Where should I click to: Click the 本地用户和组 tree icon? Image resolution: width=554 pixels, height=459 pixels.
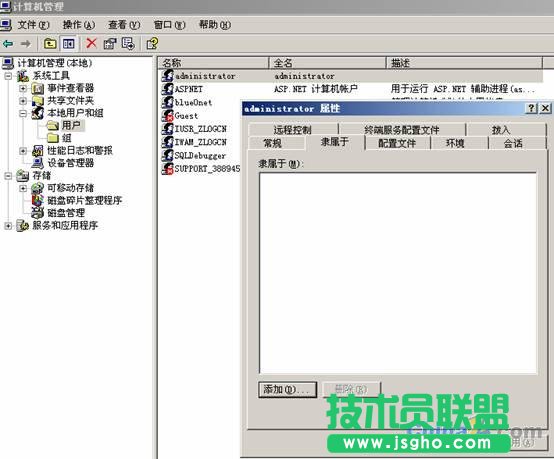pos(37,113)
